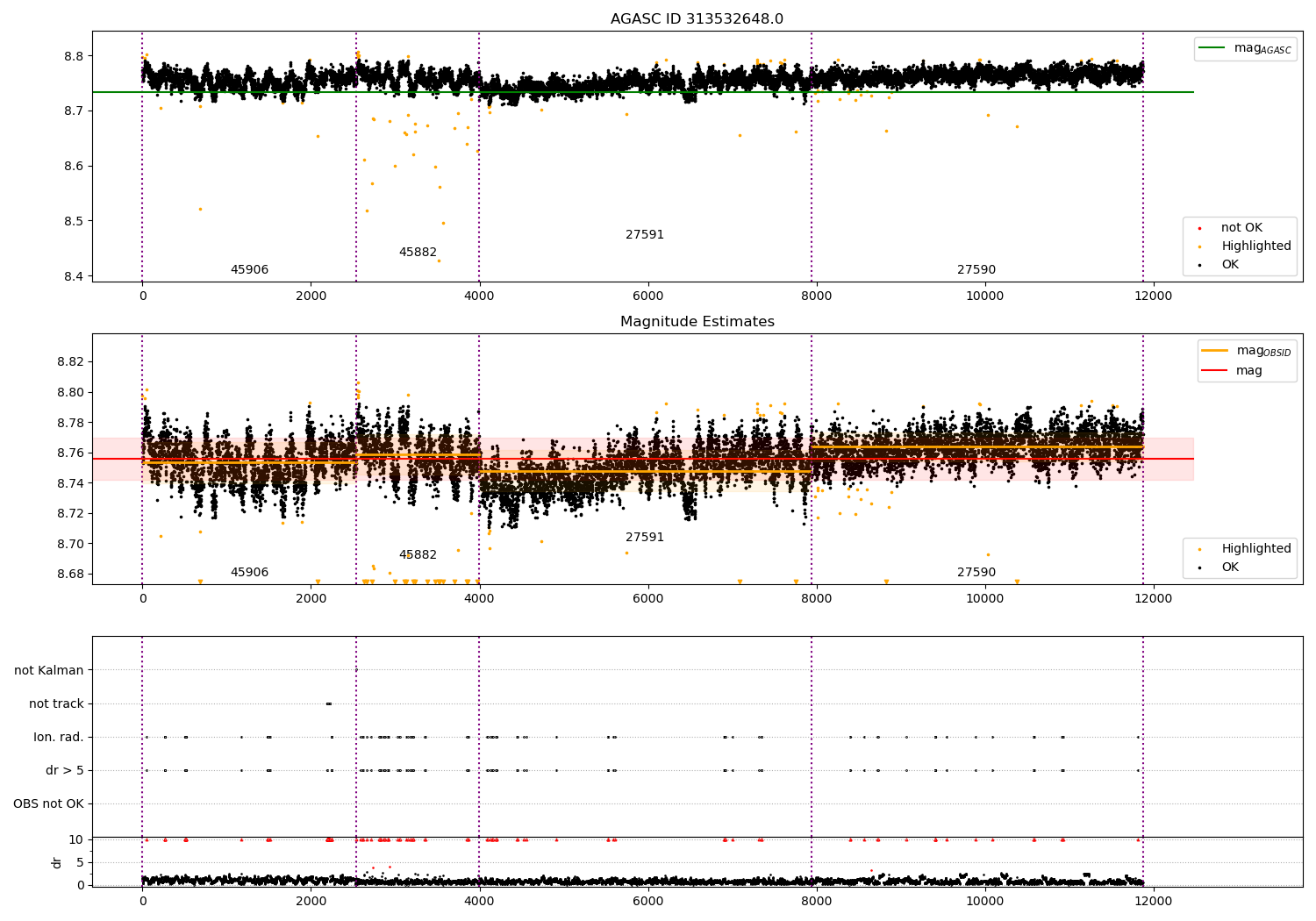Viewport: 1316px width, 921px height.
Task: Click the 8.5 tick on the top plot
Action: pos(74,222)
